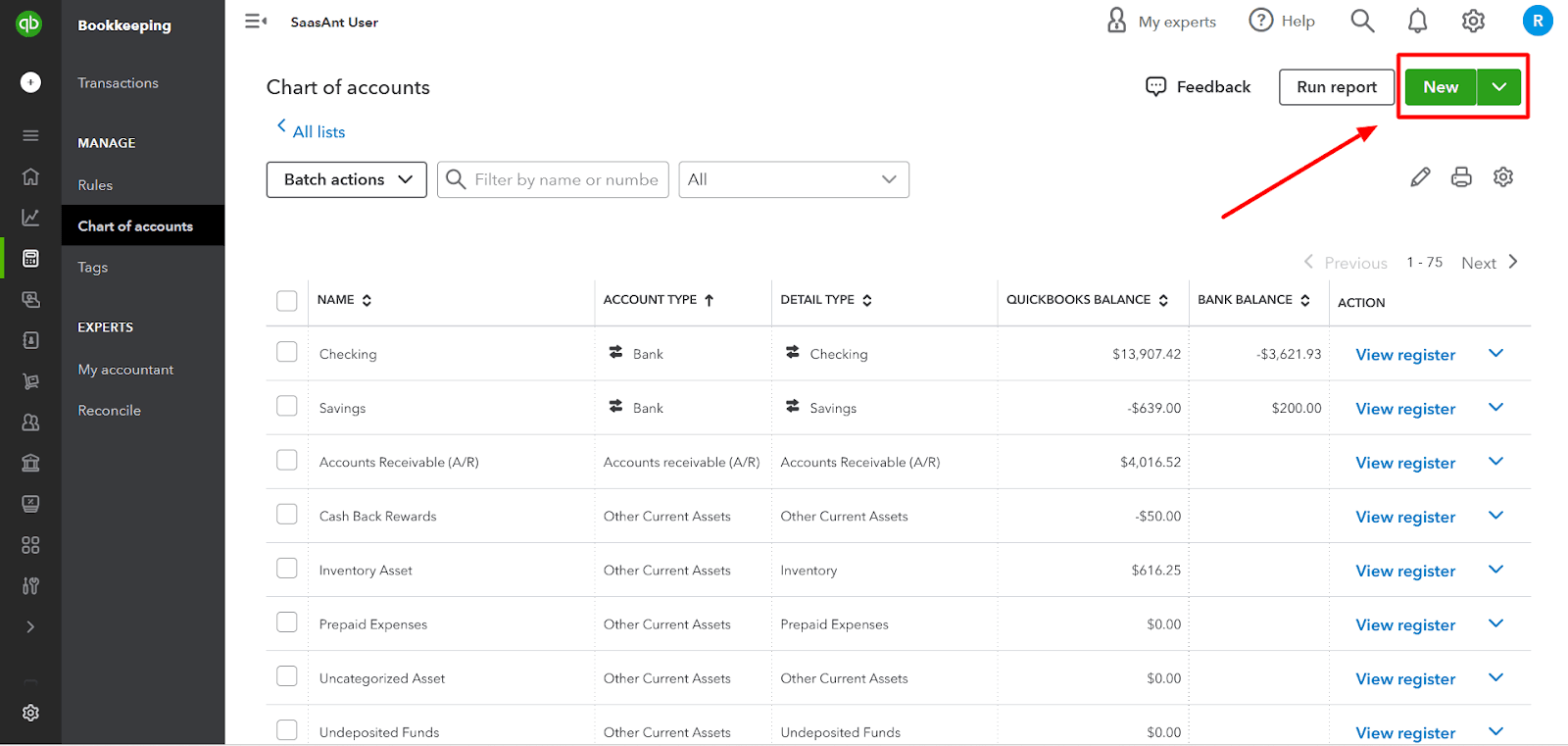This screenshot has width=1568, height=746.
Task: Check the Inventory Asset row checkbox
Action: point(287,569)
